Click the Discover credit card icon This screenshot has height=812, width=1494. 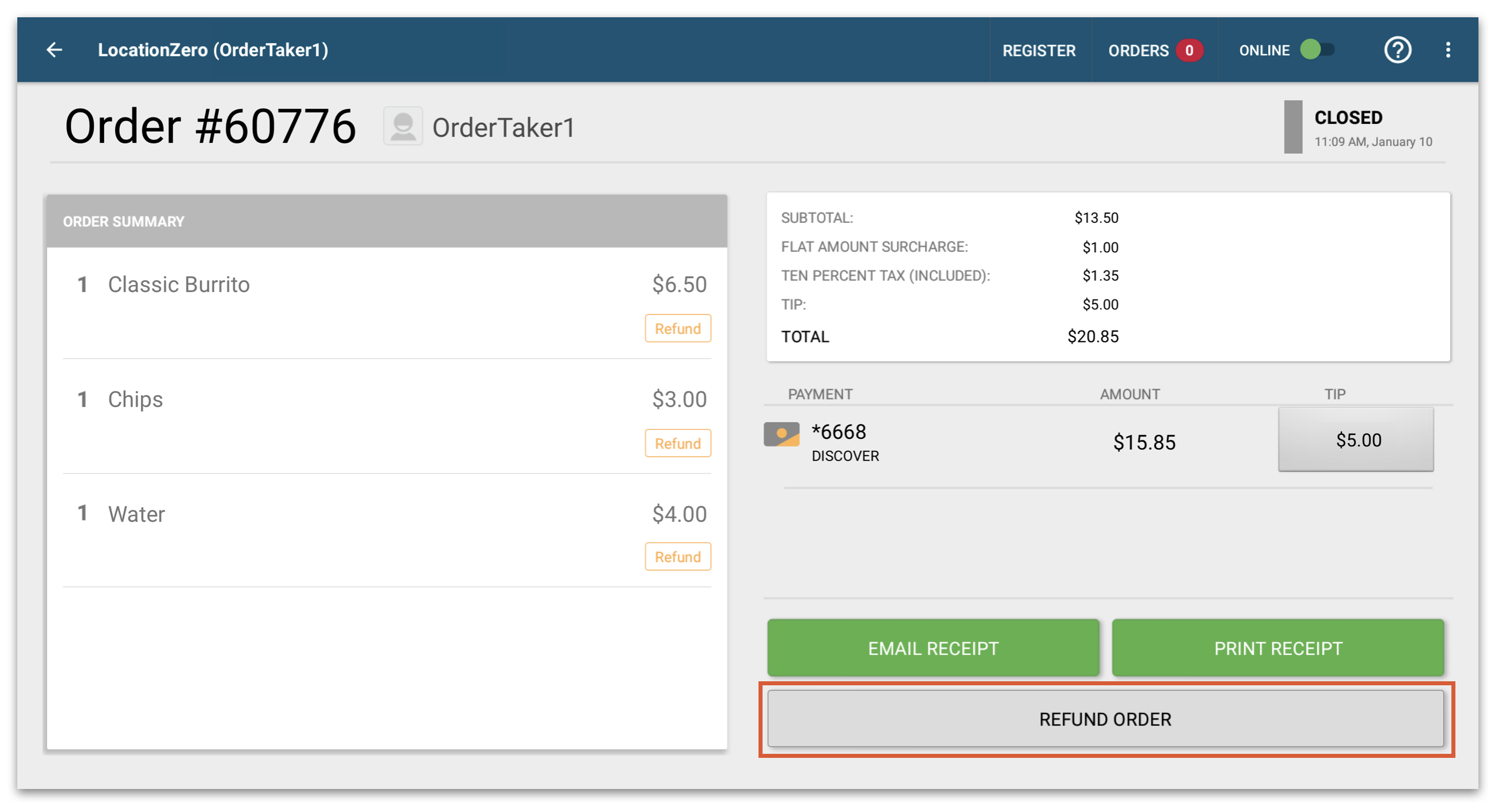click(781, 434)
